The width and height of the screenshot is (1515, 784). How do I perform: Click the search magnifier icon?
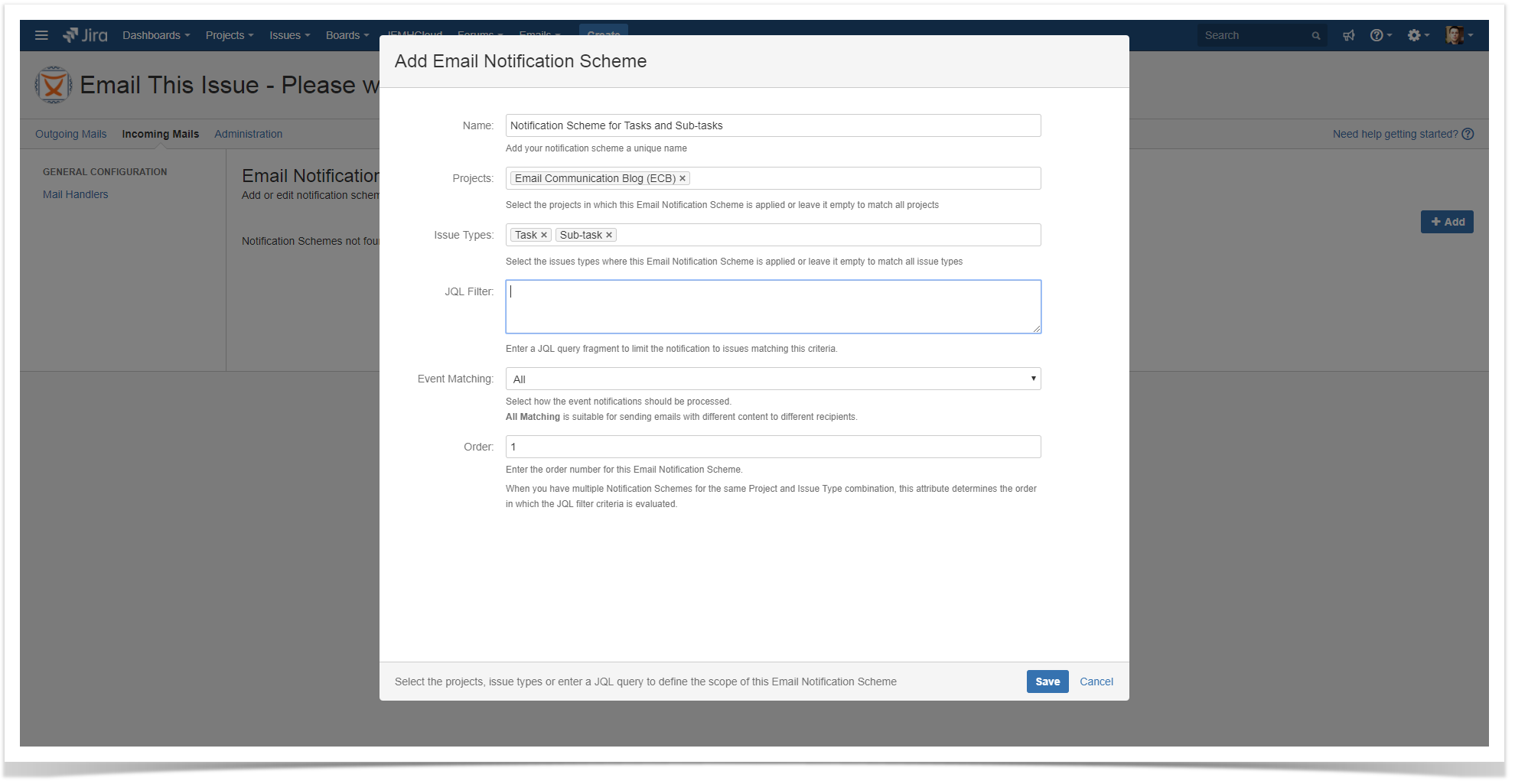click(x=1315, y=36)
